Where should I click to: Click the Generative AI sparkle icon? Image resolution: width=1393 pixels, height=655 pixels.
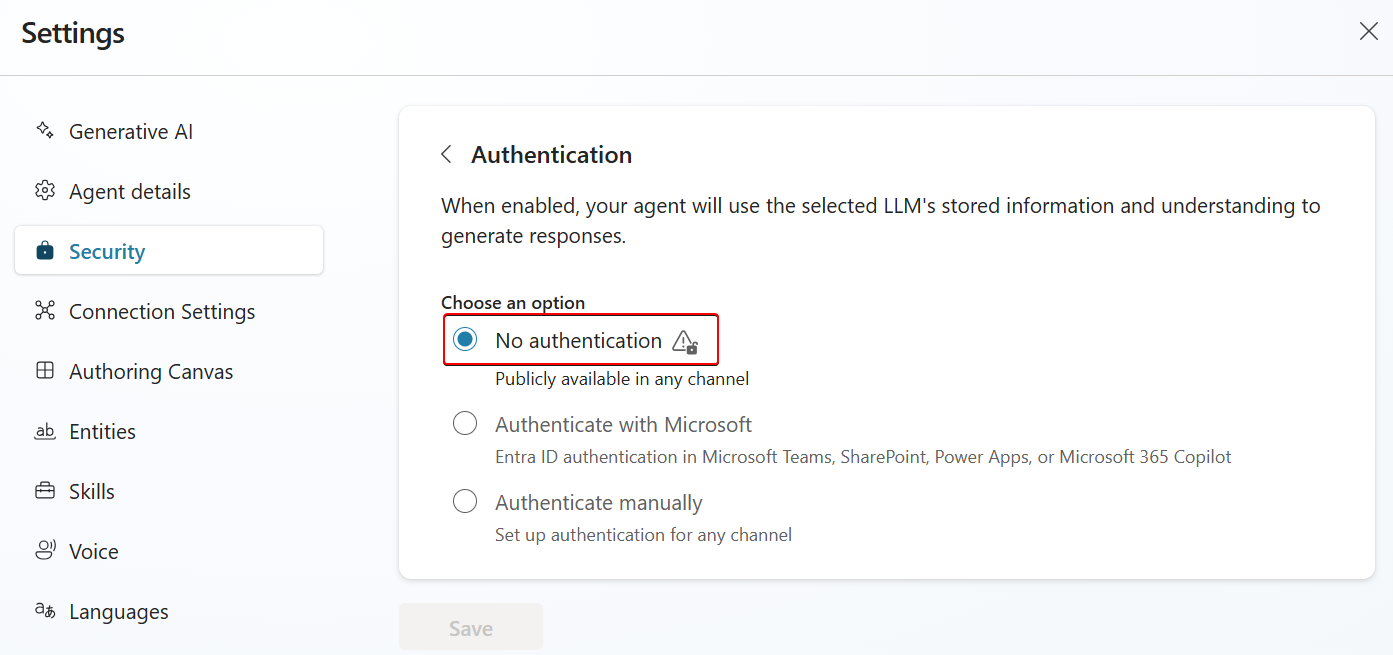click(44, 130)
